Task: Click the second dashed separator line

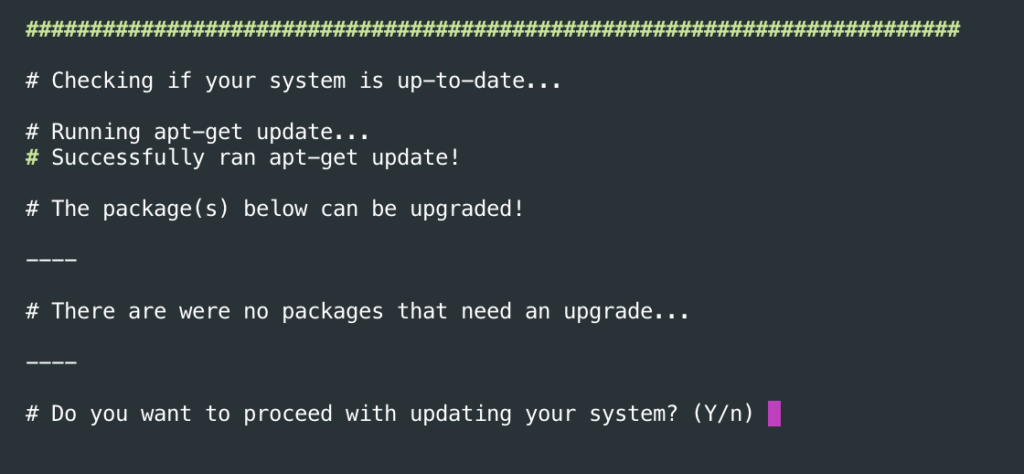Action: [52, 362]
